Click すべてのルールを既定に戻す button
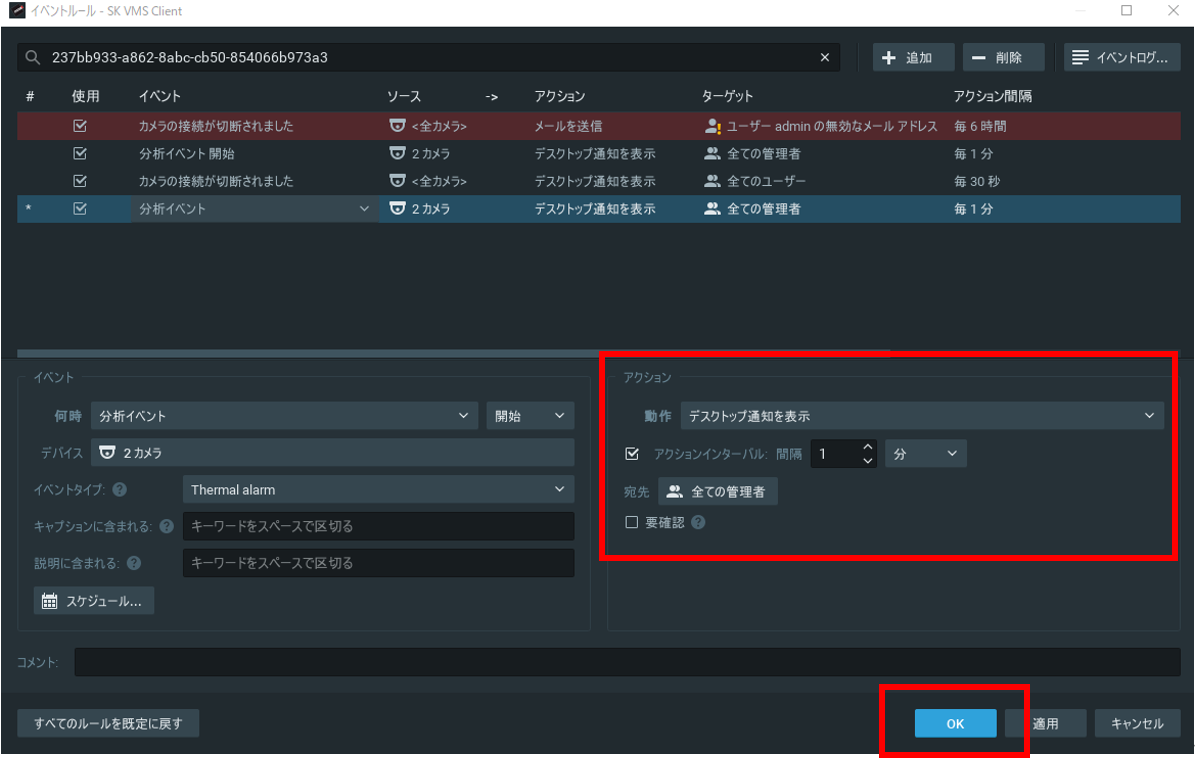1195x762 pixels. 108,723
